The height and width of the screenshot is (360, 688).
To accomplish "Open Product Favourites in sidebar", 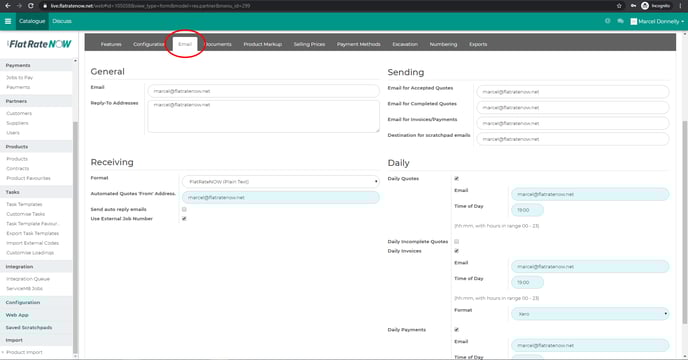I will 28,178.
